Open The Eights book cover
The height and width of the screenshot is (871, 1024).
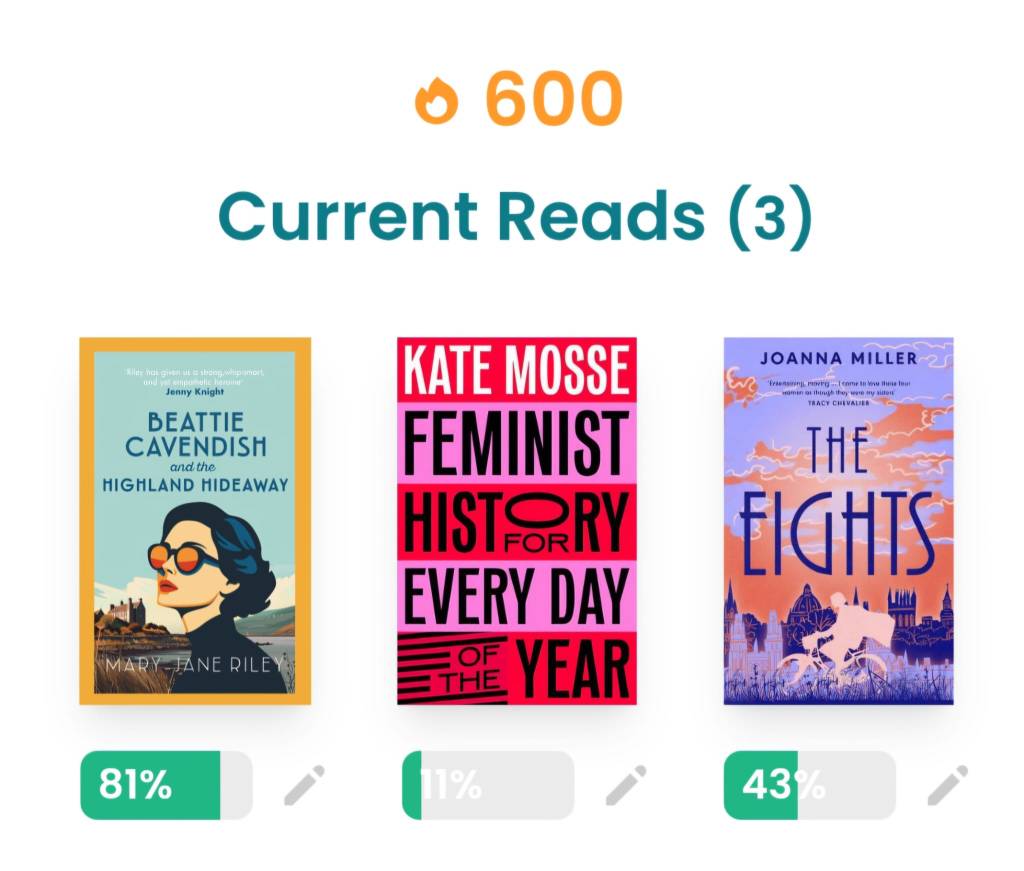838,520
